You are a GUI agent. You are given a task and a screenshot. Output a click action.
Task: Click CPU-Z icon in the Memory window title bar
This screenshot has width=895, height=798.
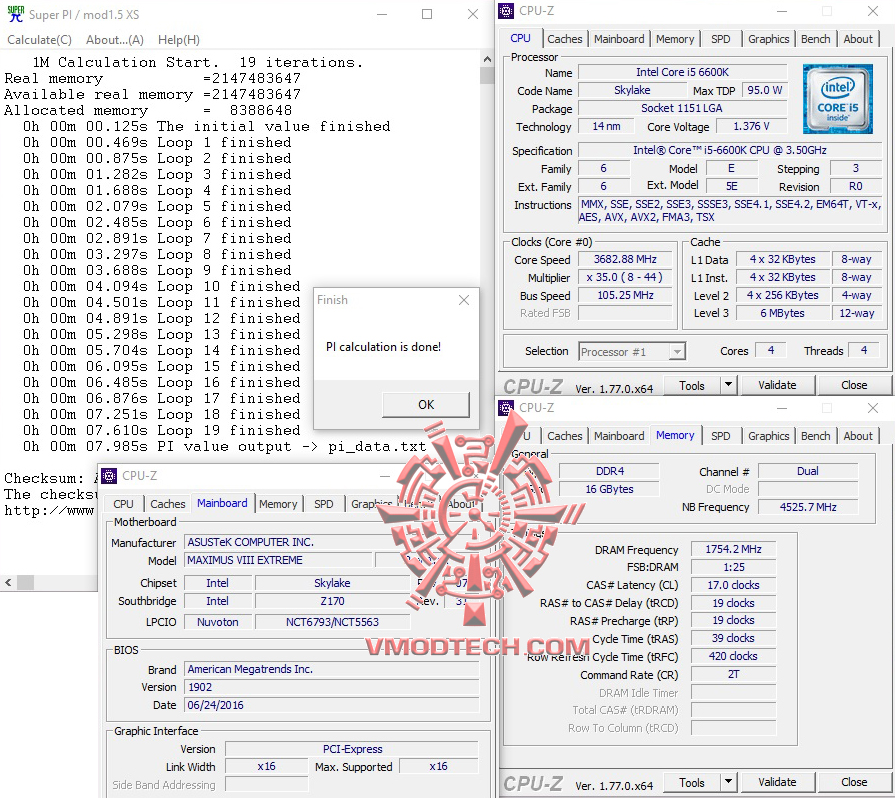click(x=506, y=408)
